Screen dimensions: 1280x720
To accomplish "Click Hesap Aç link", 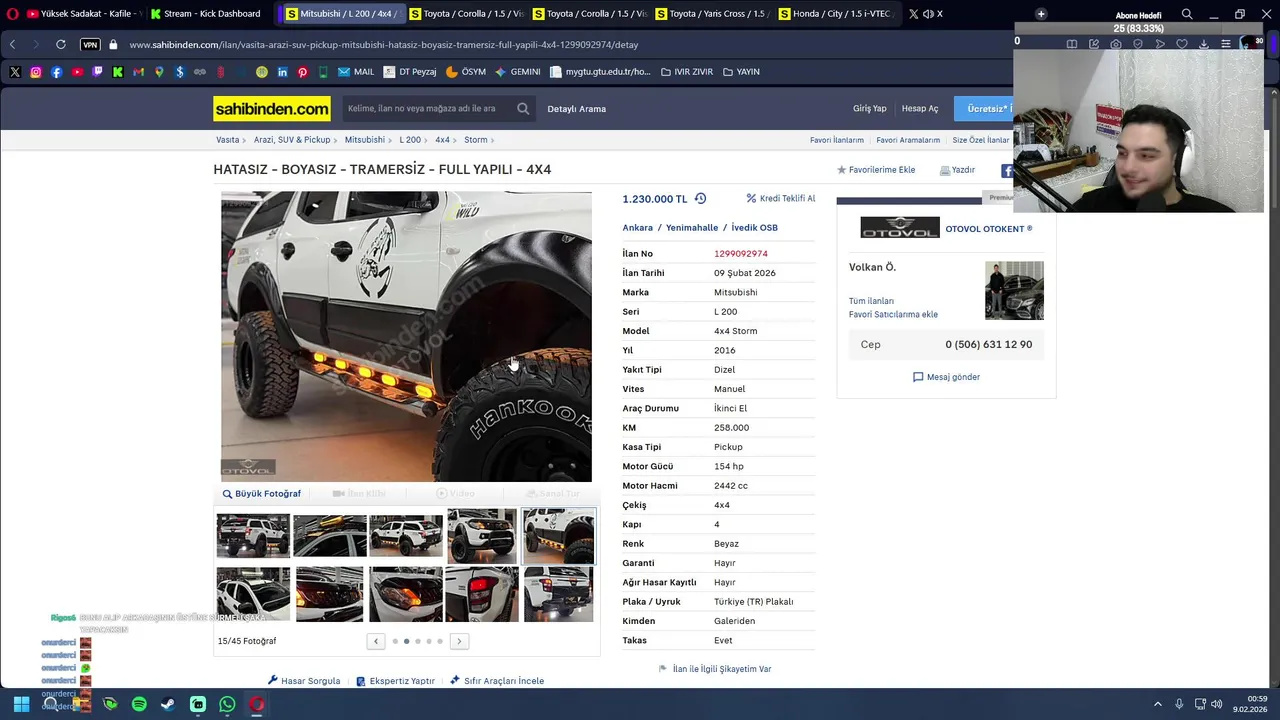I will pyautogui.click(x=920, y=109).
